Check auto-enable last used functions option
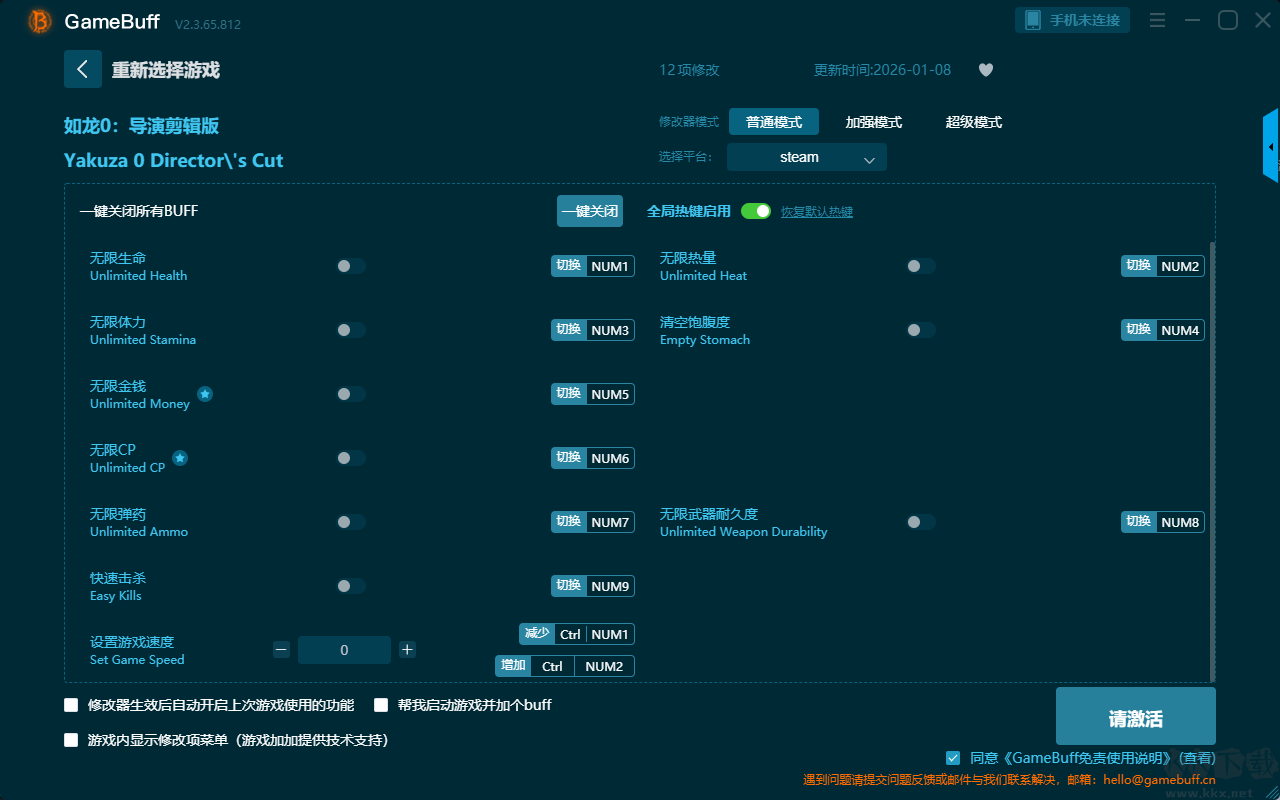This screenshot has width=1280, height=800. (71, 705)
